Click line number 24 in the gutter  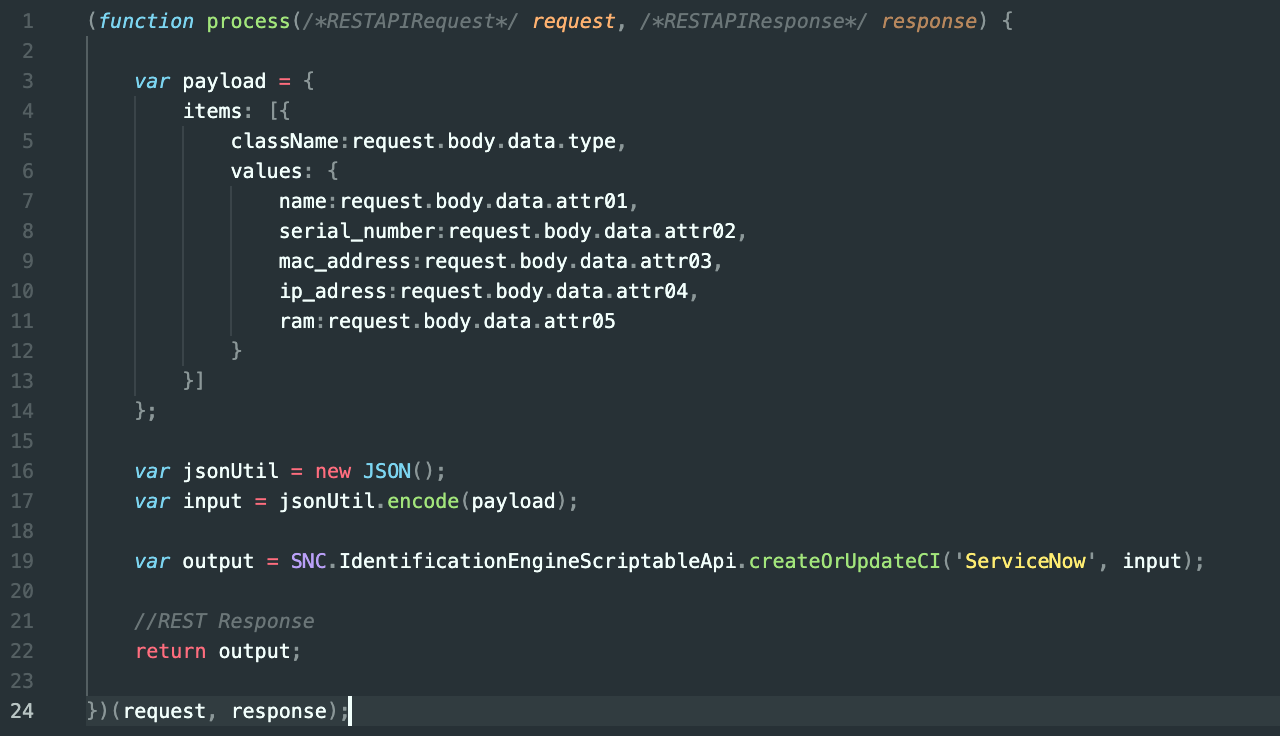(x=22, y=711)
